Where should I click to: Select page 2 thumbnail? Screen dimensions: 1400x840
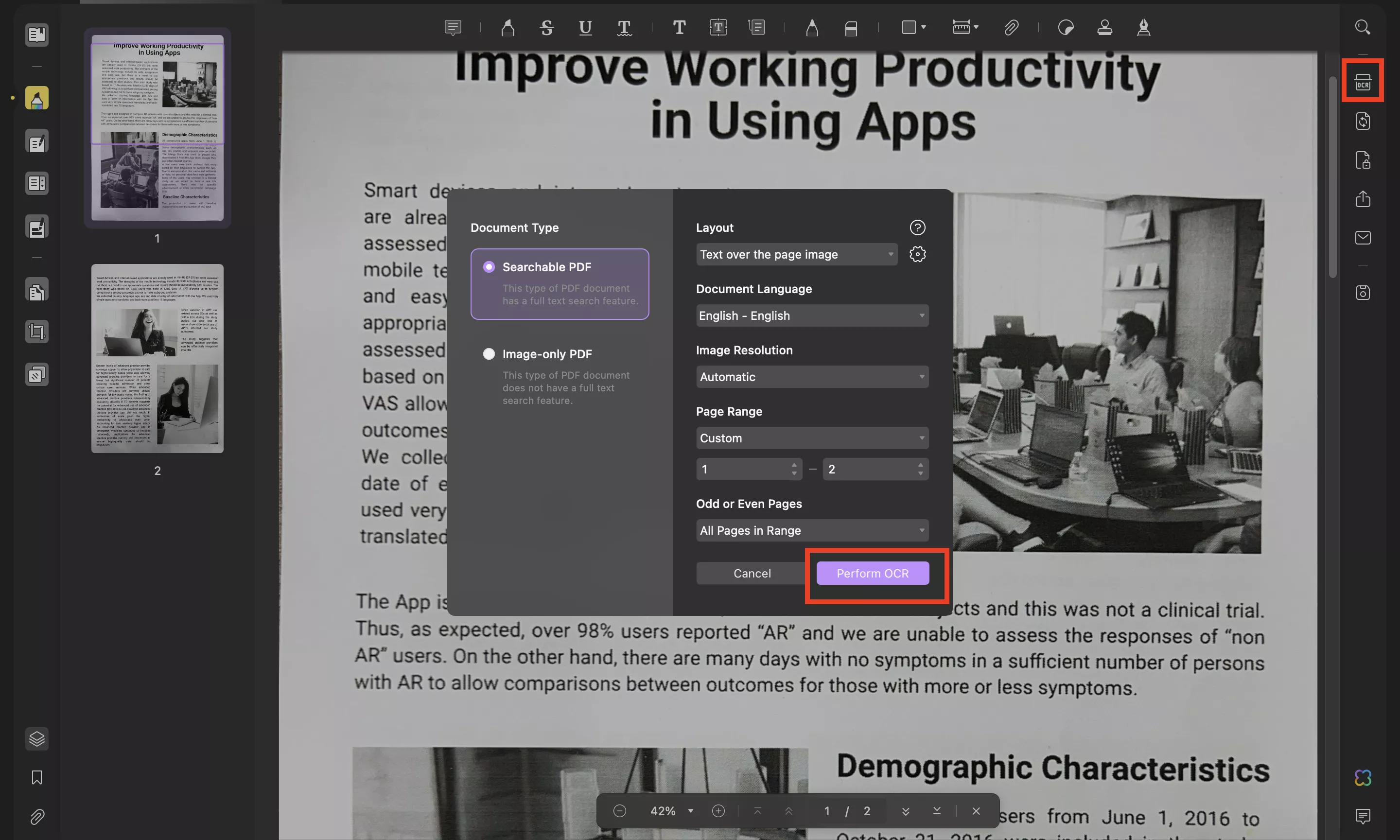157,358
